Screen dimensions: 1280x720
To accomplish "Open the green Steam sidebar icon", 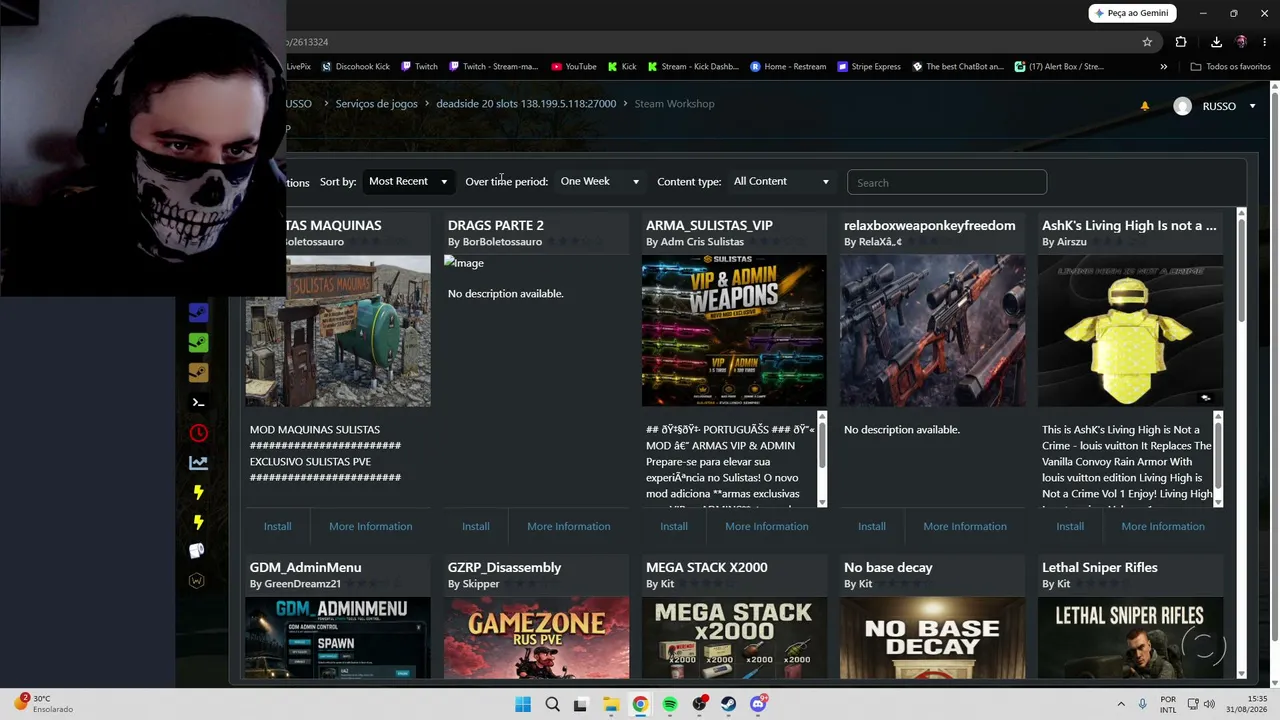I will [x=198, y=343].
